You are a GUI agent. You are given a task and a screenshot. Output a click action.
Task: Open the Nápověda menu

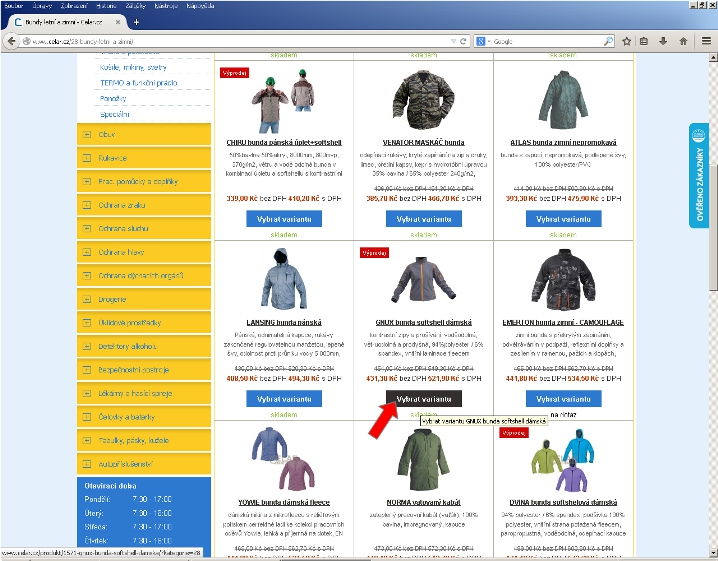click(x=200, y=6)
